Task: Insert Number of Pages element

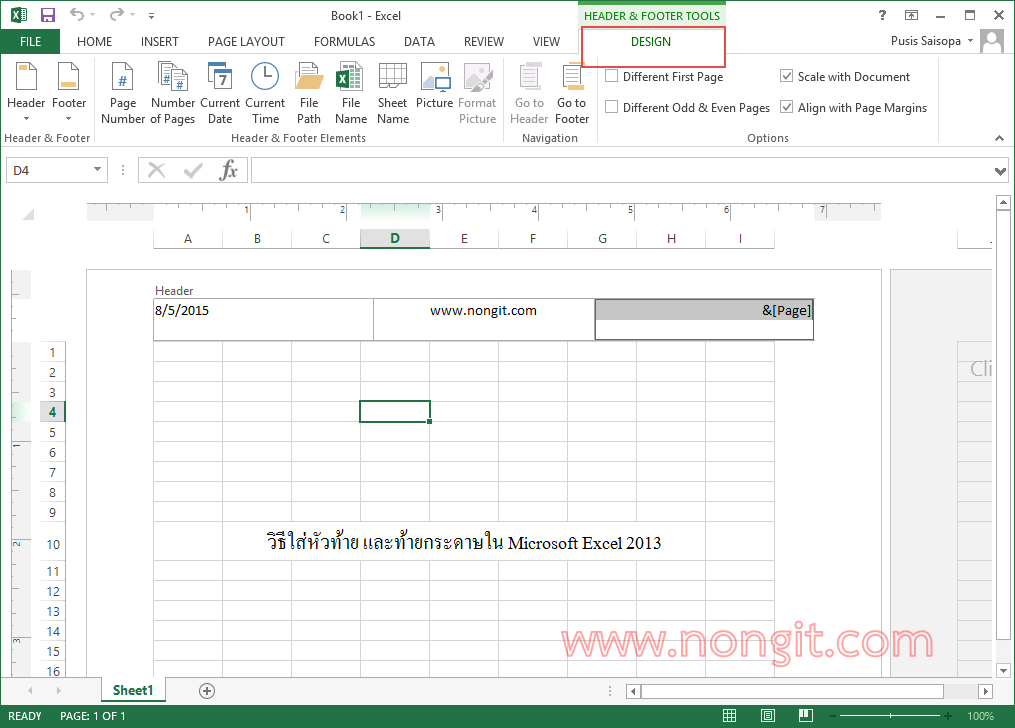Action: tap(173, 93)
